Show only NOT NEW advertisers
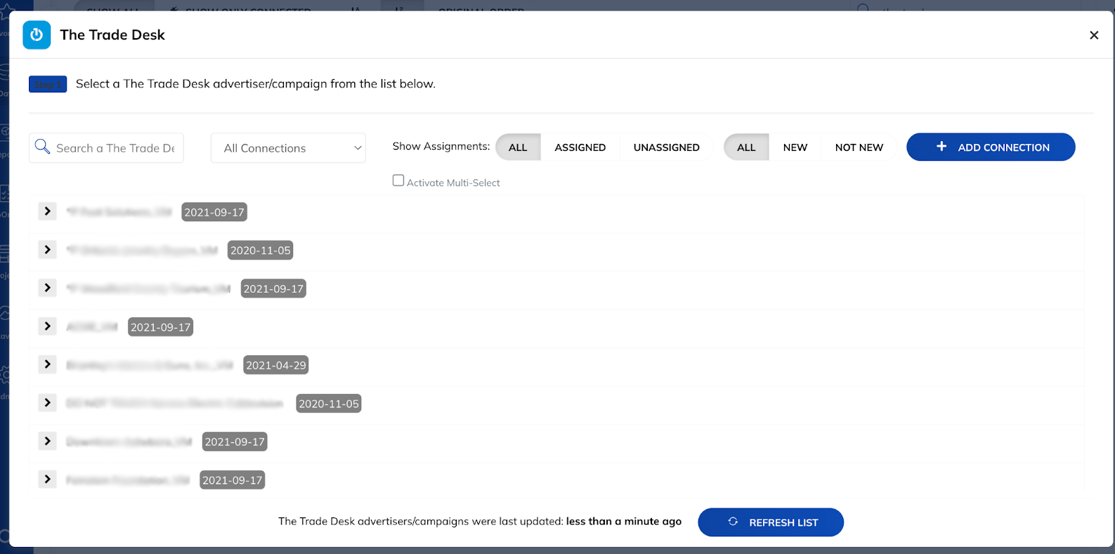 click(x=858, y=147)
